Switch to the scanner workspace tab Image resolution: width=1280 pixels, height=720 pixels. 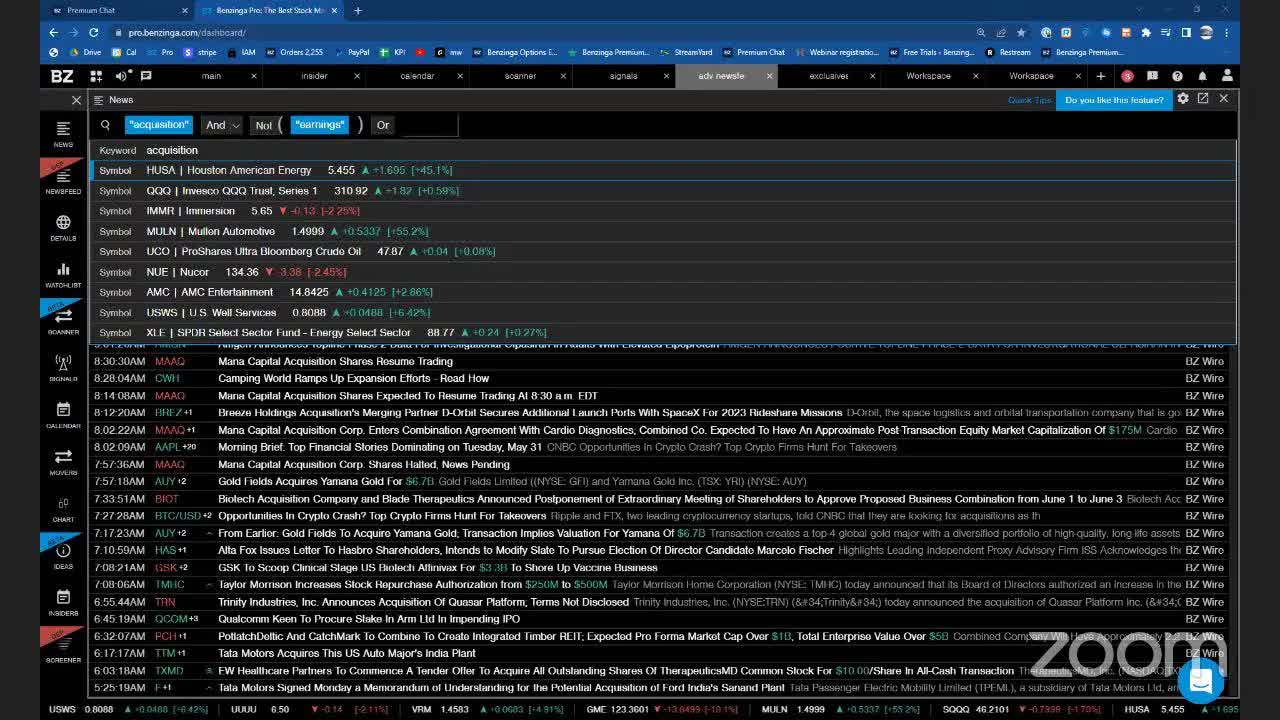(x=520, y=76)
